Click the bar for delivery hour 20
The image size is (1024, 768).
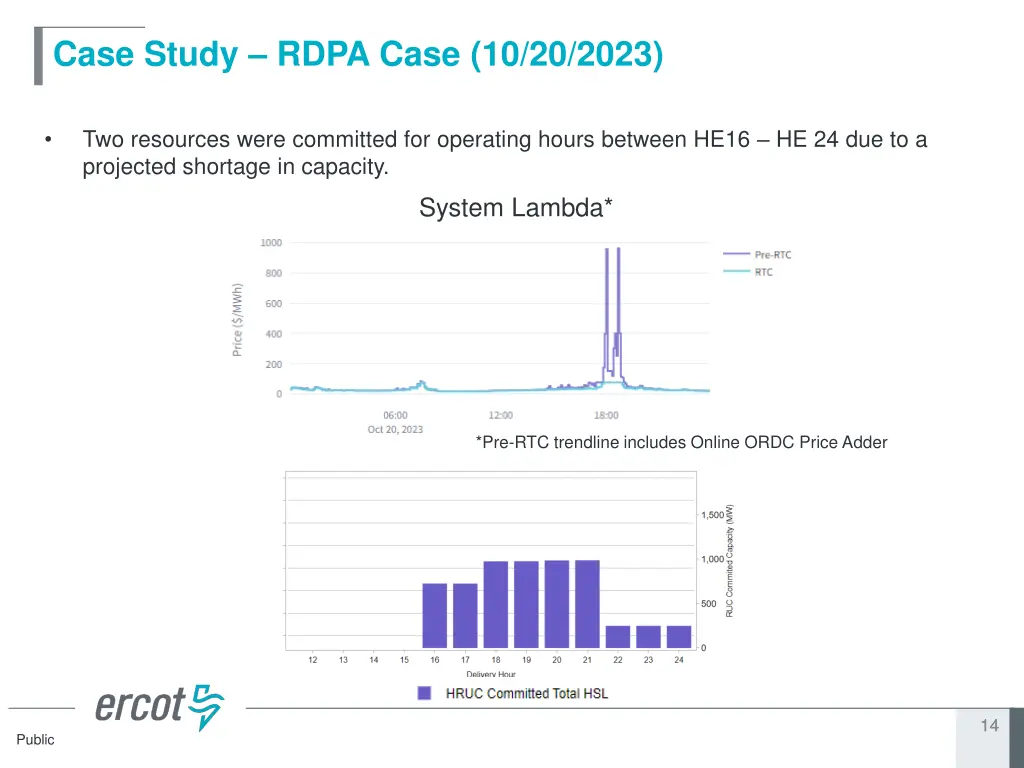click(x=557, y=604)
